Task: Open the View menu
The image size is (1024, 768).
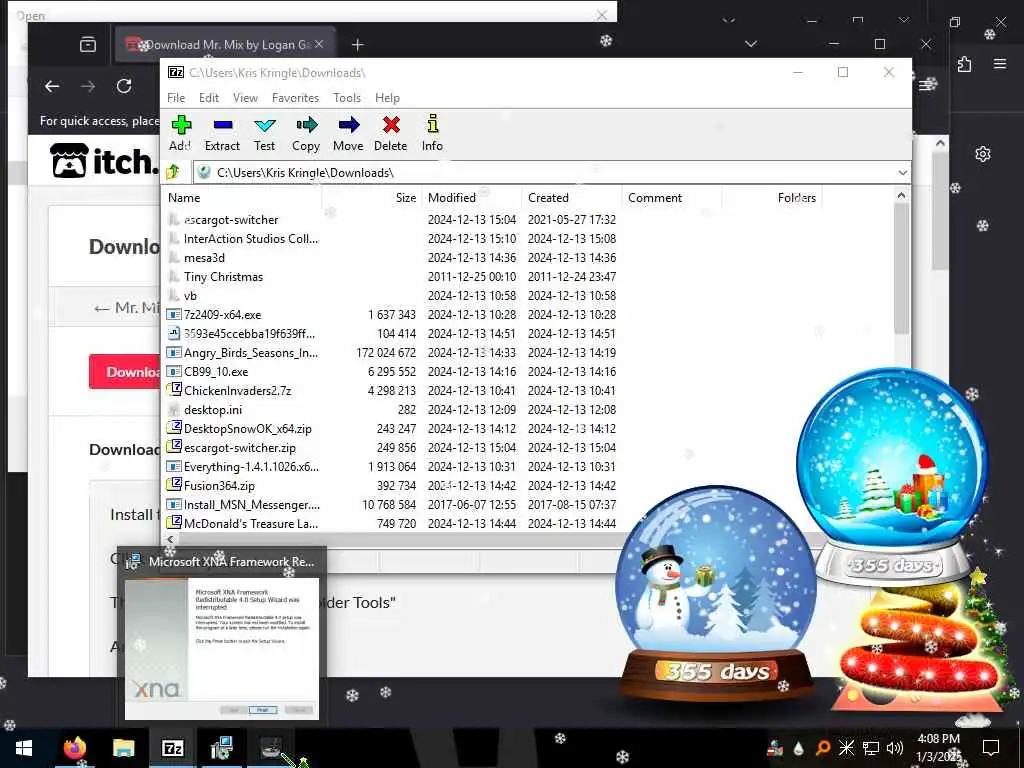Action: 246,98
